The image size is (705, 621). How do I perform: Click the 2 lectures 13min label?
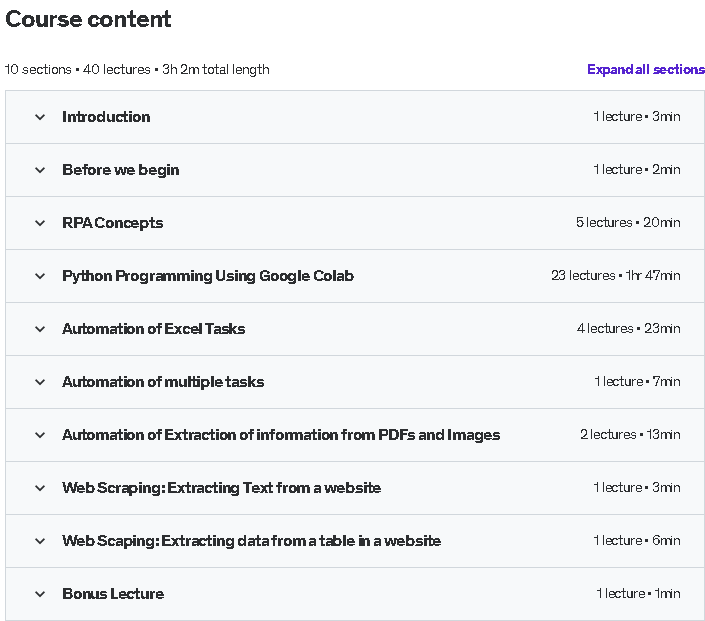pos(630,434)
